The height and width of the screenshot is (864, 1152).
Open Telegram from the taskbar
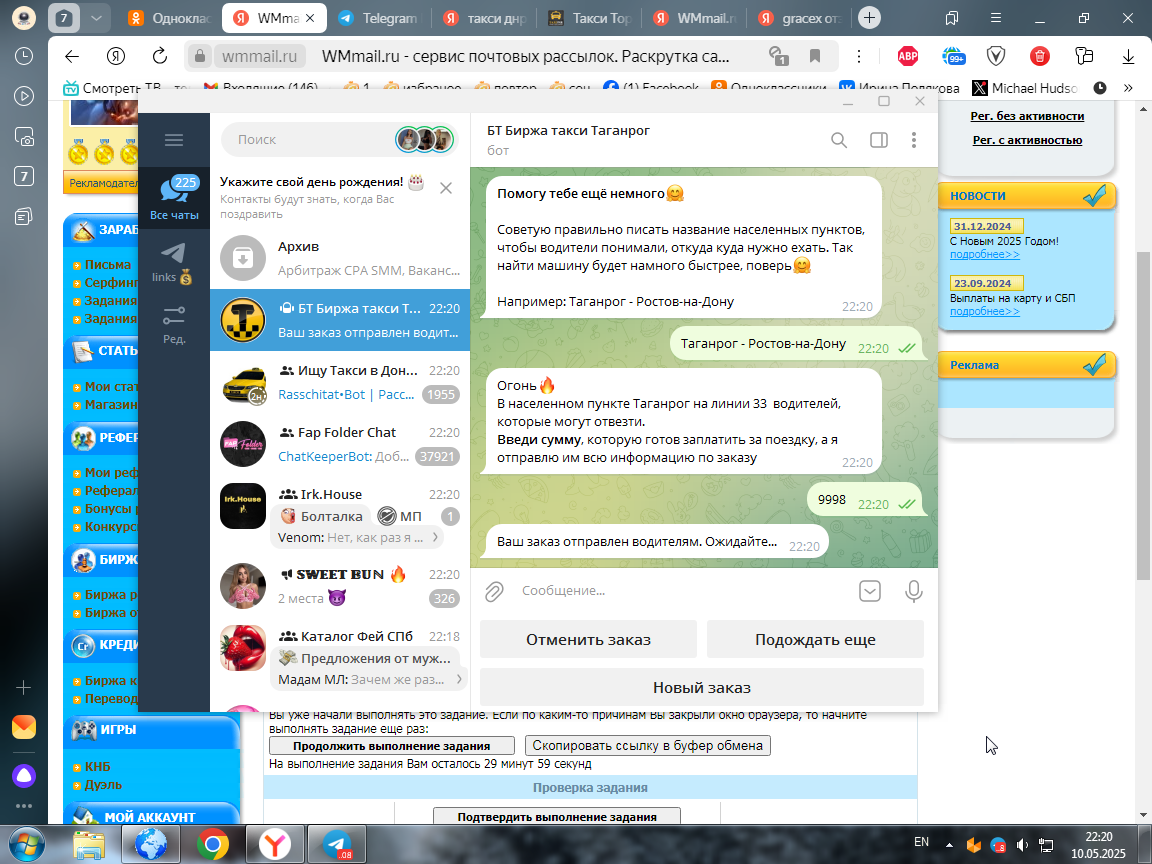(337, 845)
